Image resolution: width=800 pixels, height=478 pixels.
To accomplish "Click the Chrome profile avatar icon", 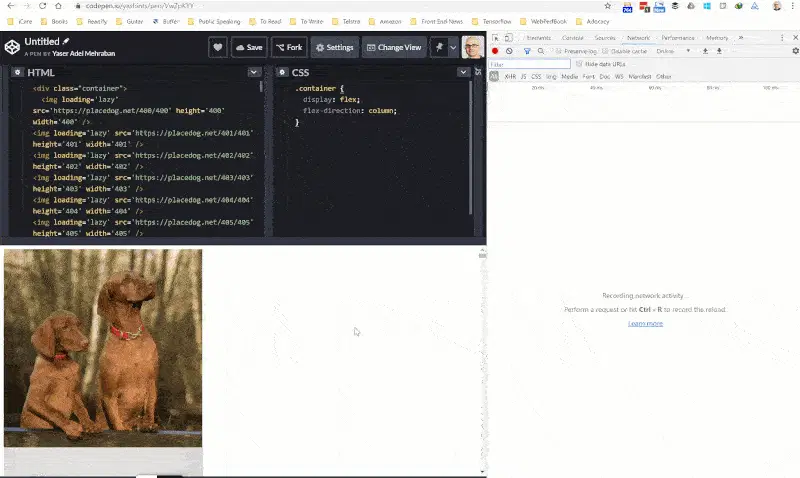I will [777, 6].
